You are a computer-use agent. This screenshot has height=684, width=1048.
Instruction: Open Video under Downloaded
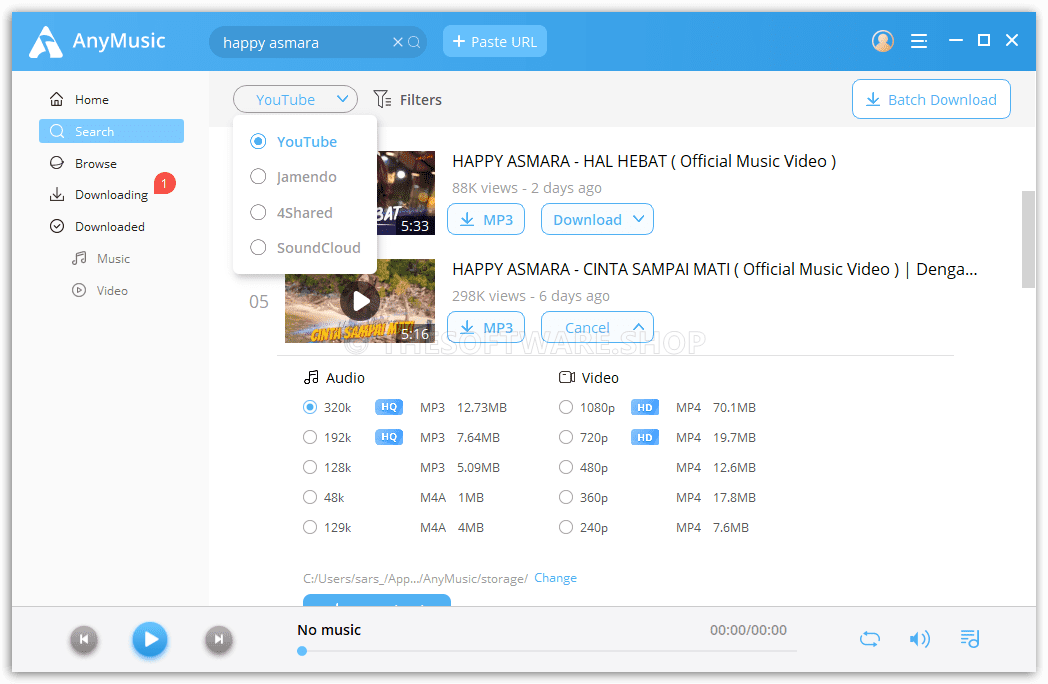click(x=100, y=291)
